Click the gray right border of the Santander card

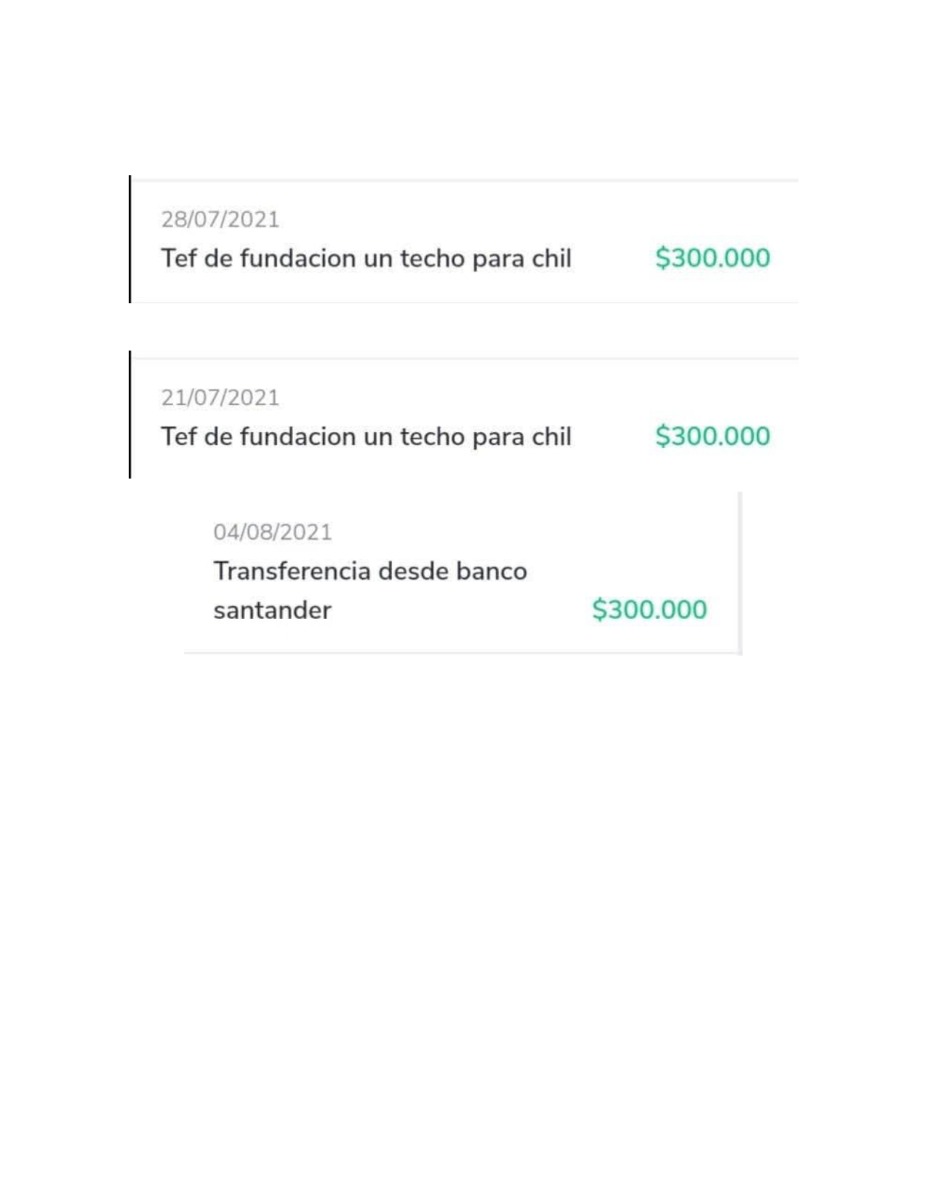(739, 572)
